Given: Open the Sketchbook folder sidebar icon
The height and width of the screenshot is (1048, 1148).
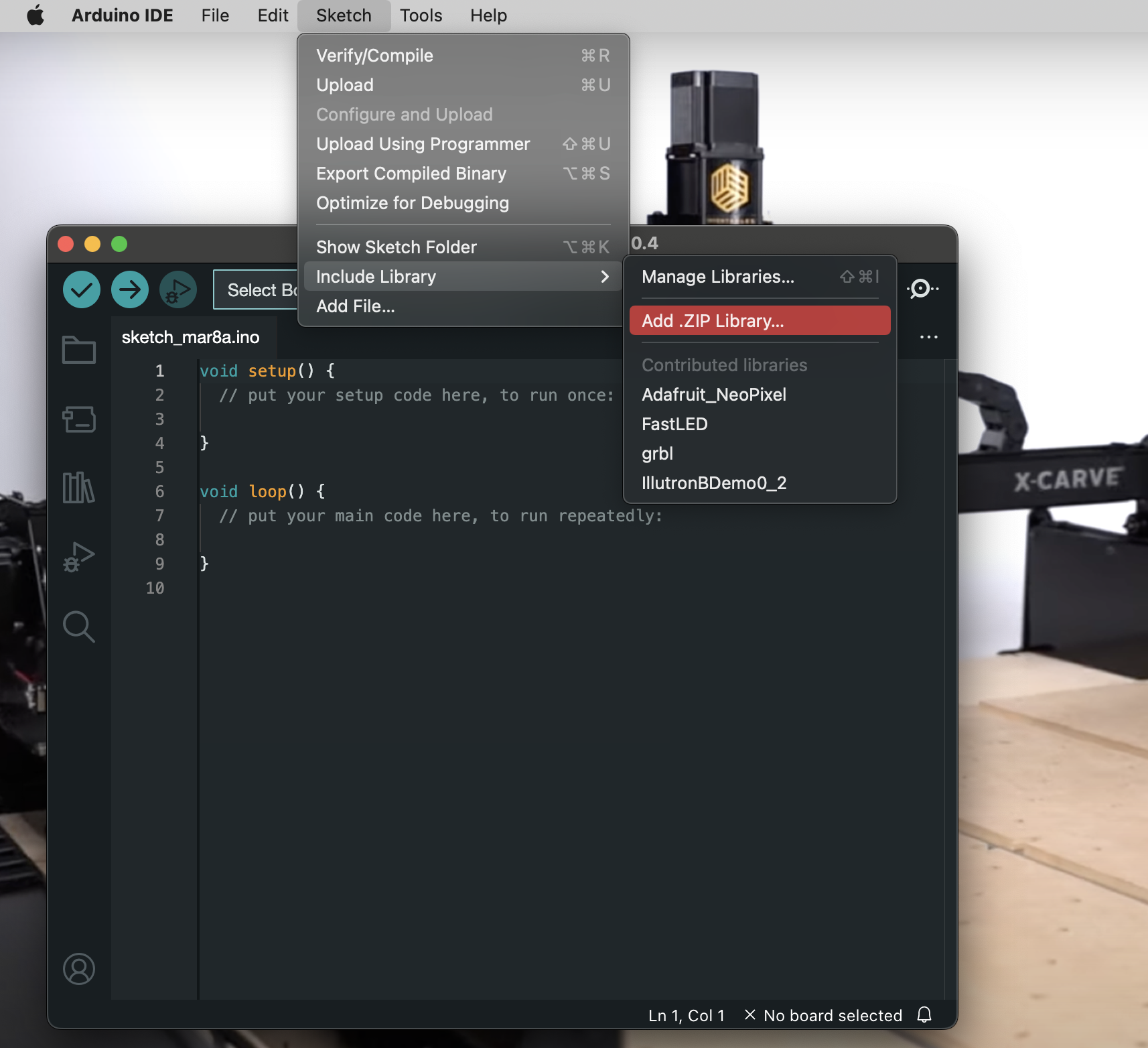Looking at the screenshot, I should pos(79,349).
